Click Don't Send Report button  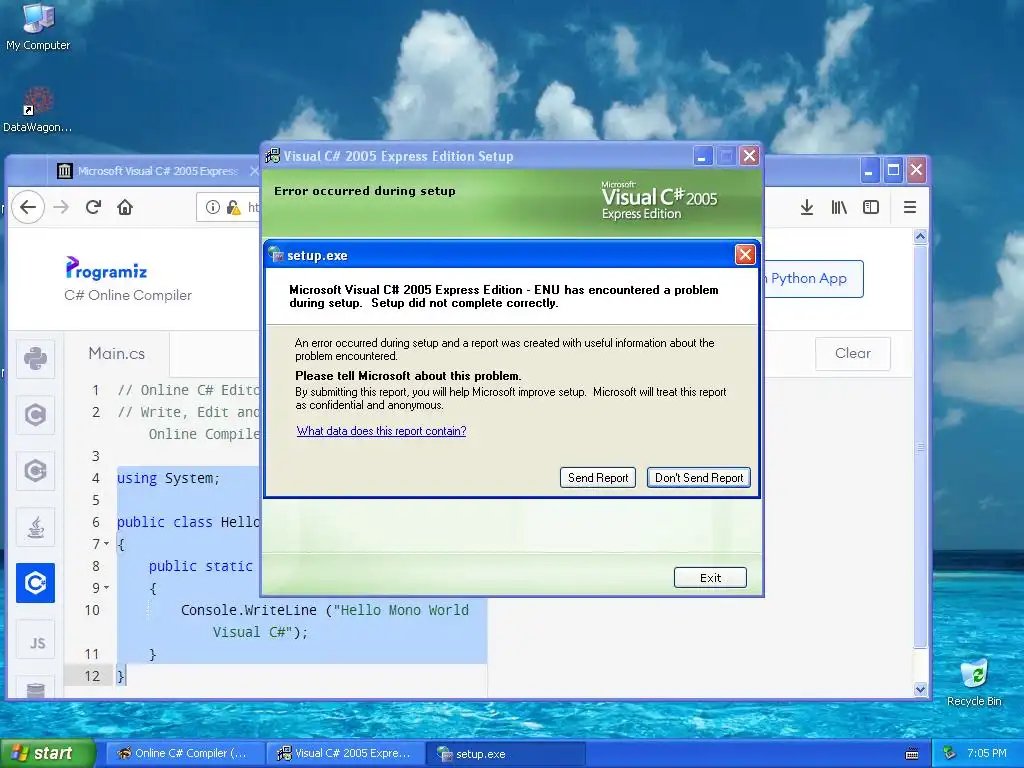tap(699, 477)
